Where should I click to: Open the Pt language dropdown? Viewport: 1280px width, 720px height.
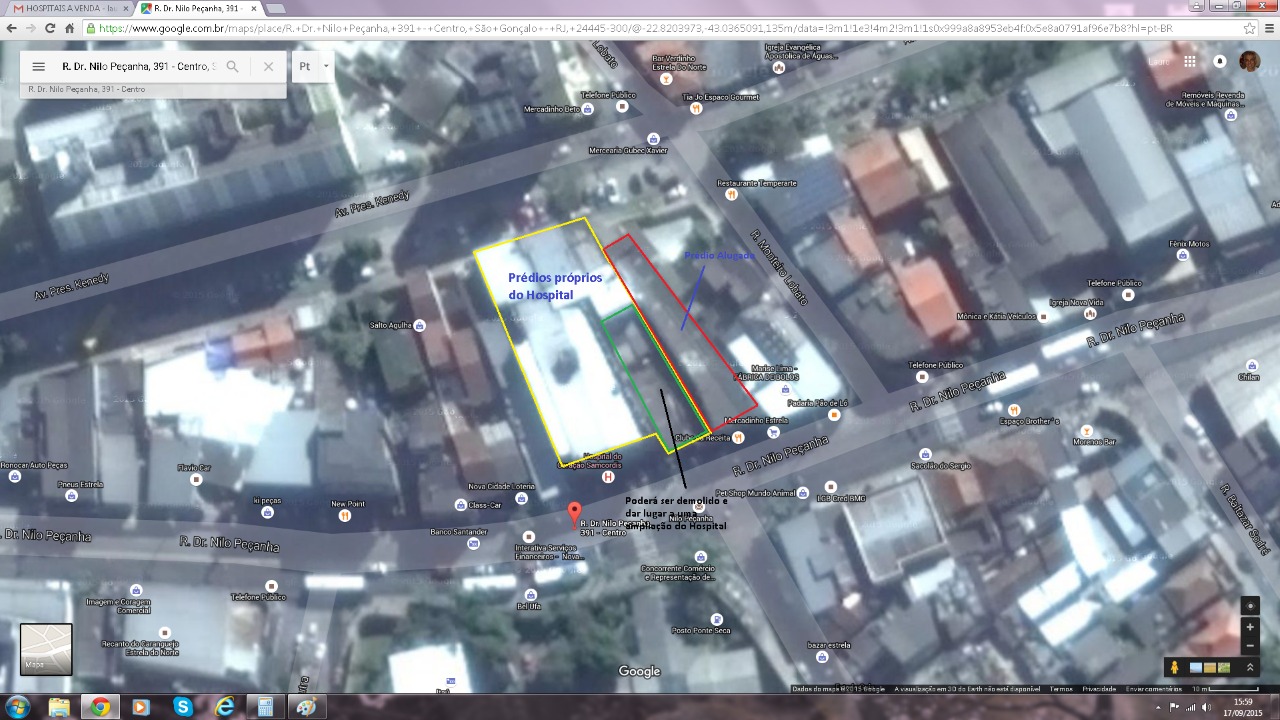312,67
